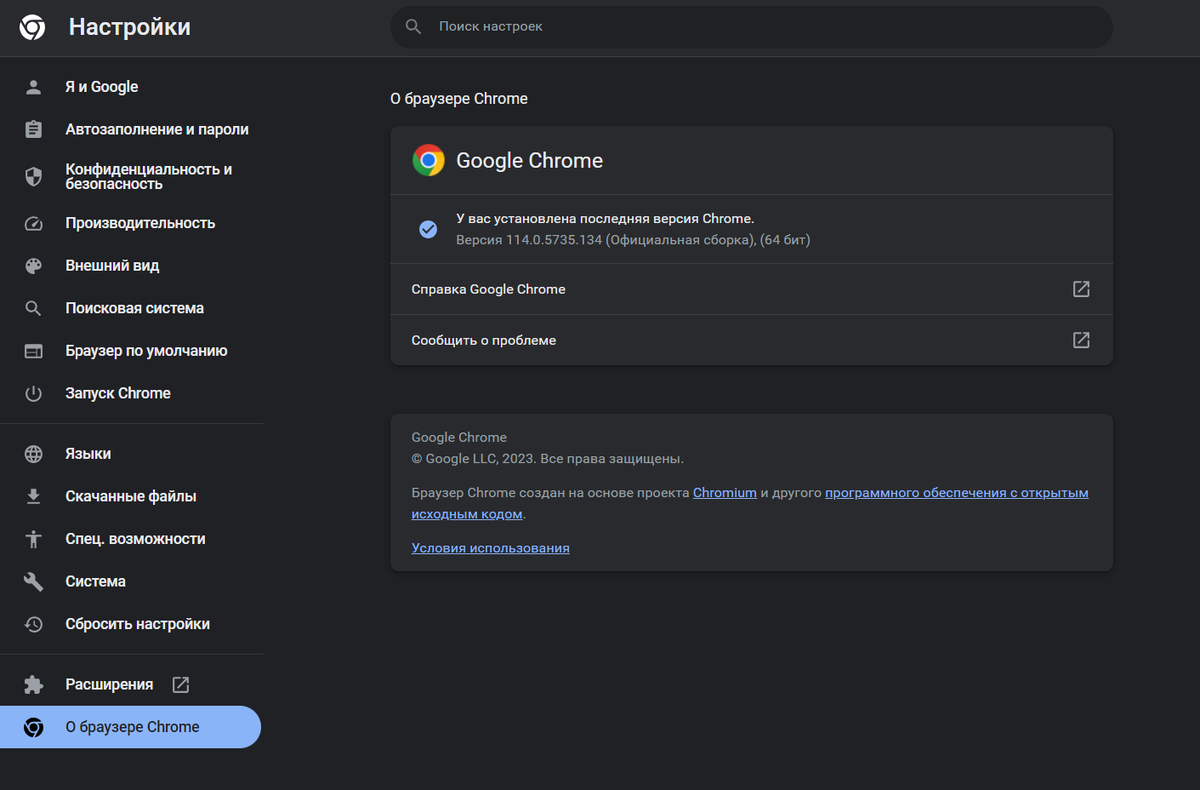
Task: Click the shield icon for privacy settings
Action: [x=34, y=177]
